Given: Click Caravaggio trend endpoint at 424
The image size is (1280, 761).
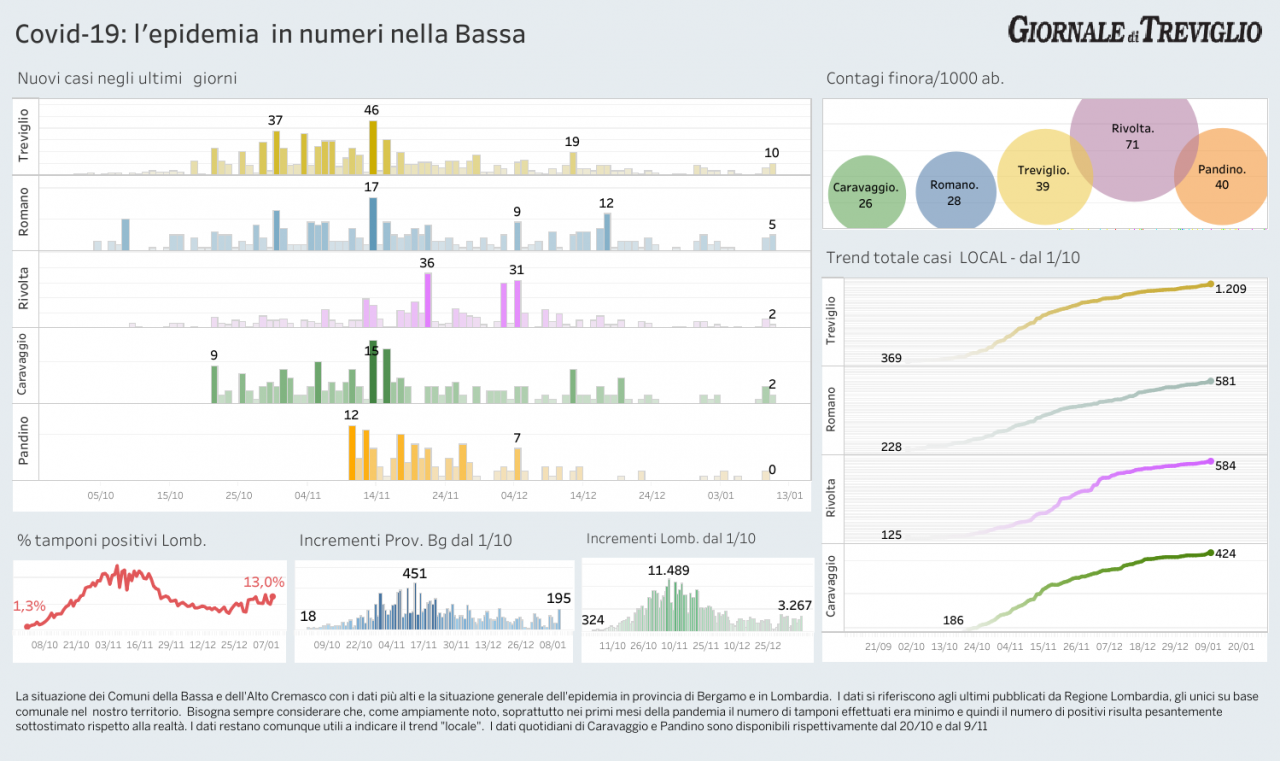Looking at the screenshot, I should [1210, 552].
